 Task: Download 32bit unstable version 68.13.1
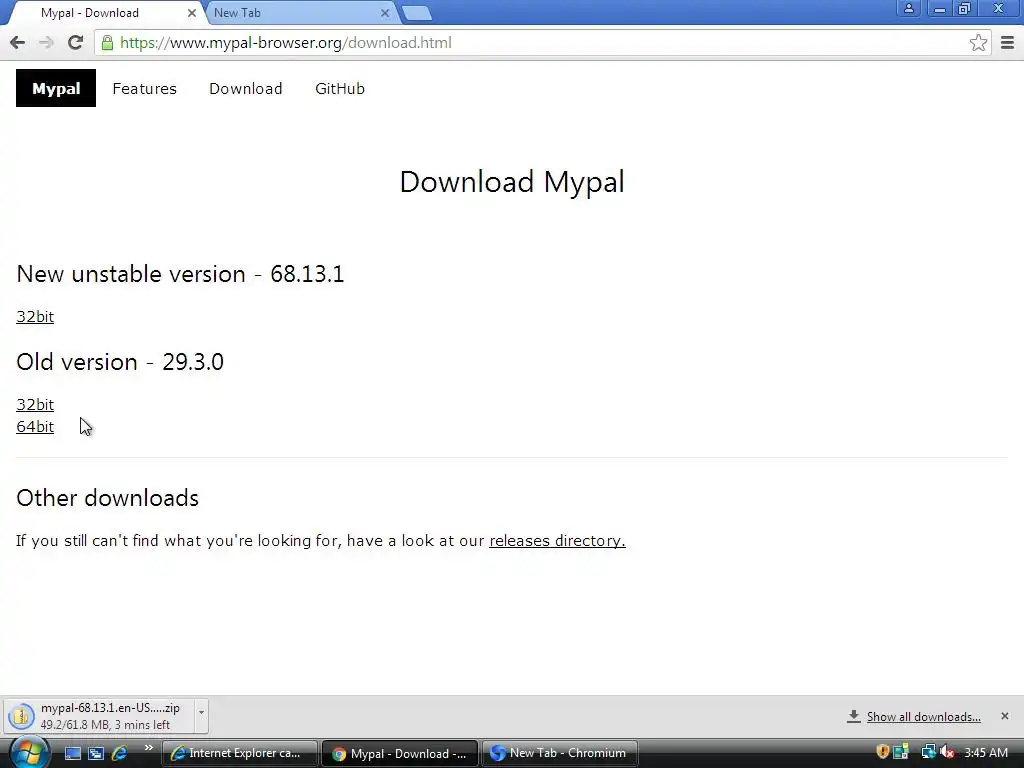[35, 317]
